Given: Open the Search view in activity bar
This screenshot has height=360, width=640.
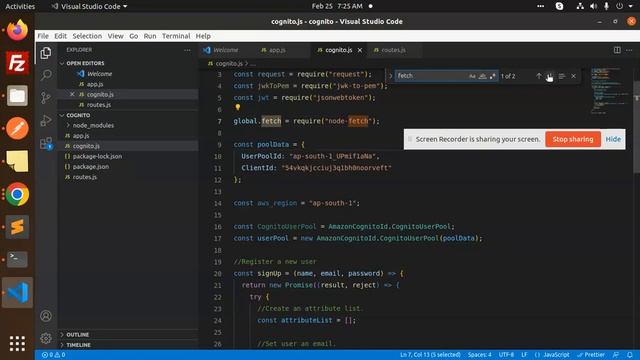Looking at the screenshot, I should 46,75.
